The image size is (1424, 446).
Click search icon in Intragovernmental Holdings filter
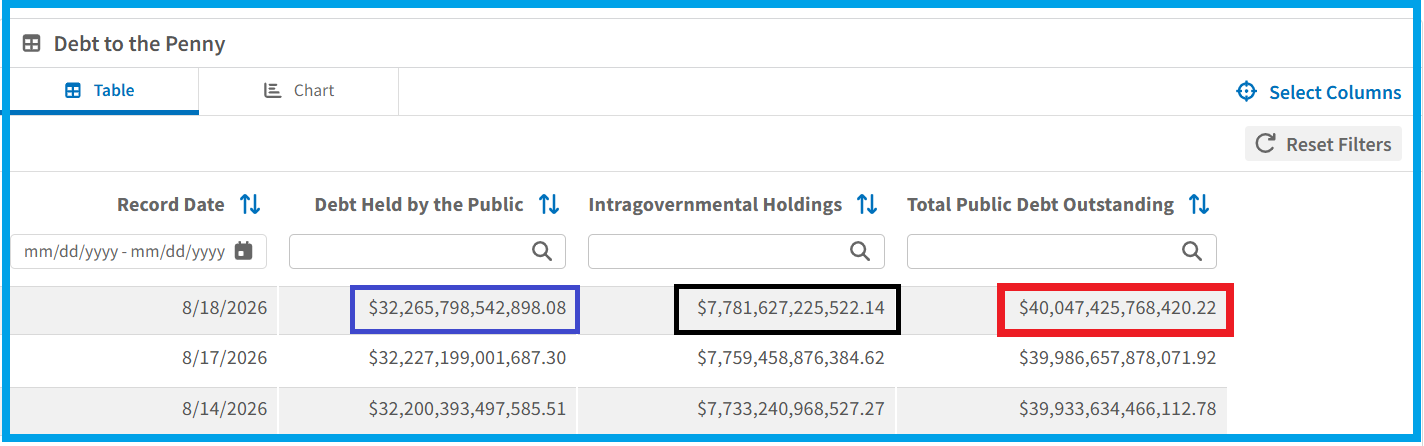860,252
